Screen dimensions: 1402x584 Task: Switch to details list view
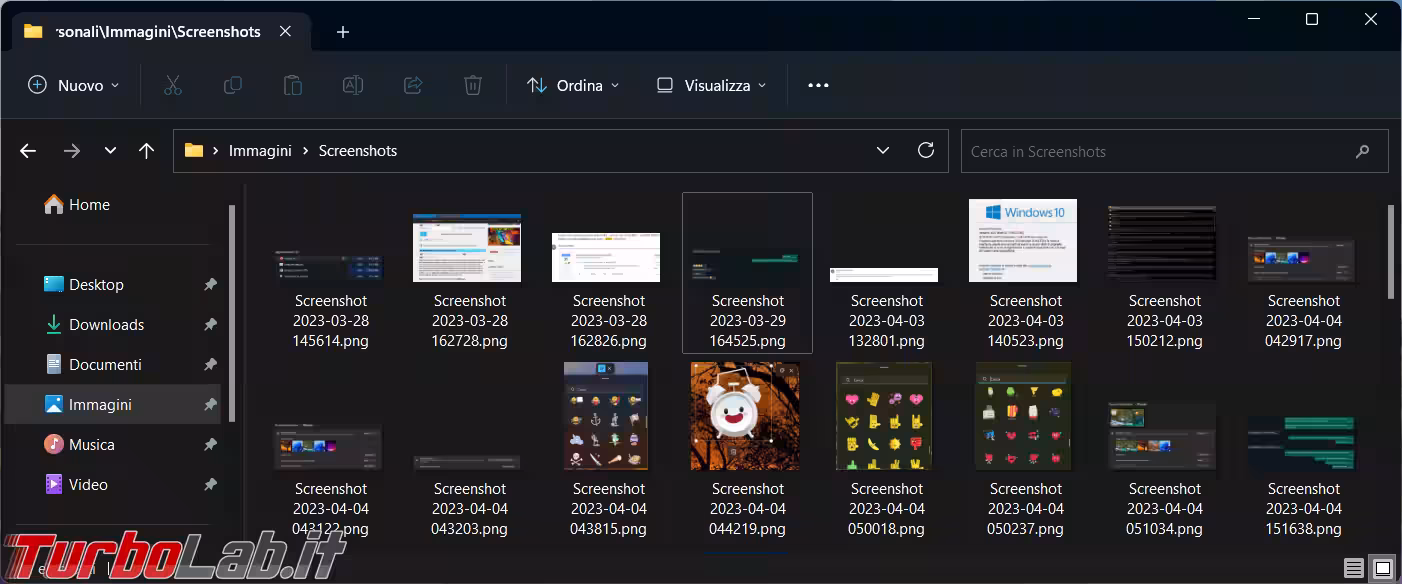[x=1353, y=569]
